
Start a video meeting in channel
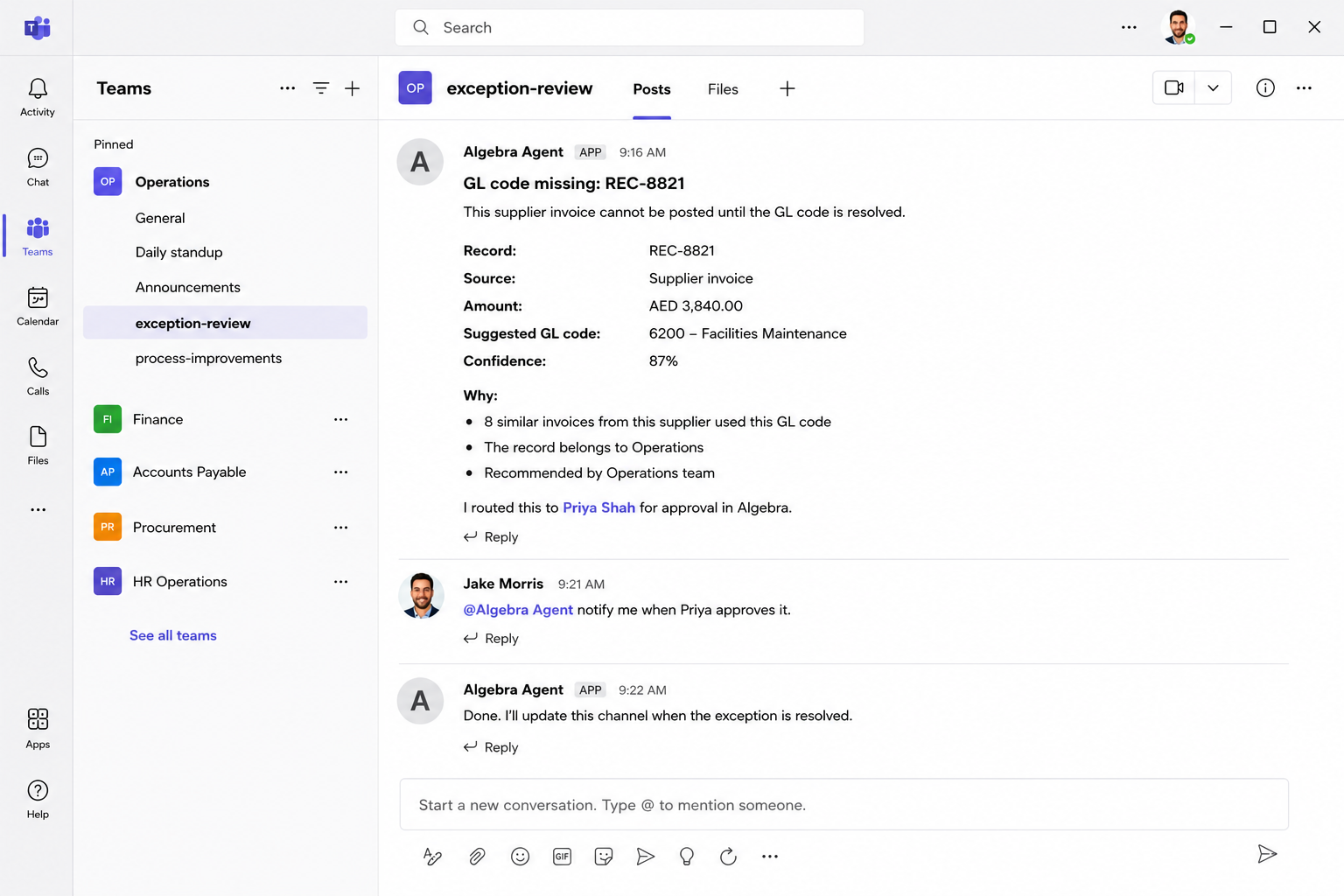(x=1174, y=87)
